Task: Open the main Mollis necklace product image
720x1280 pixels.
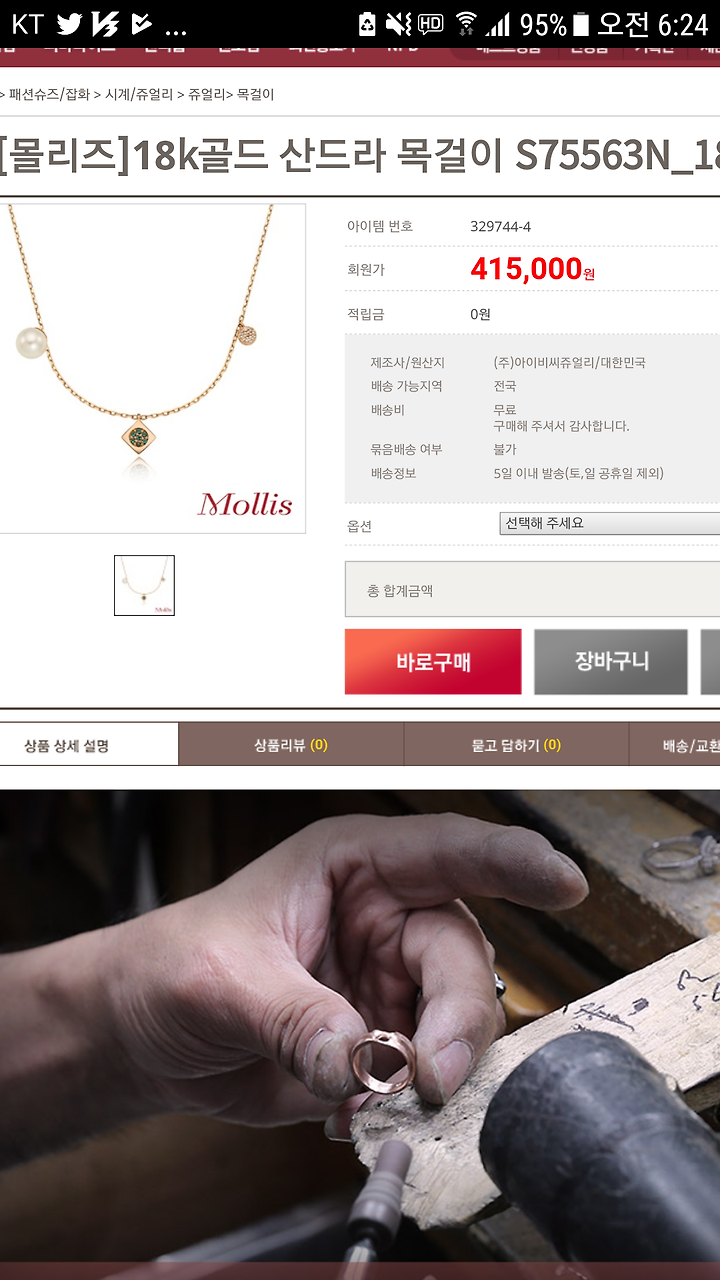Action: 152,368
